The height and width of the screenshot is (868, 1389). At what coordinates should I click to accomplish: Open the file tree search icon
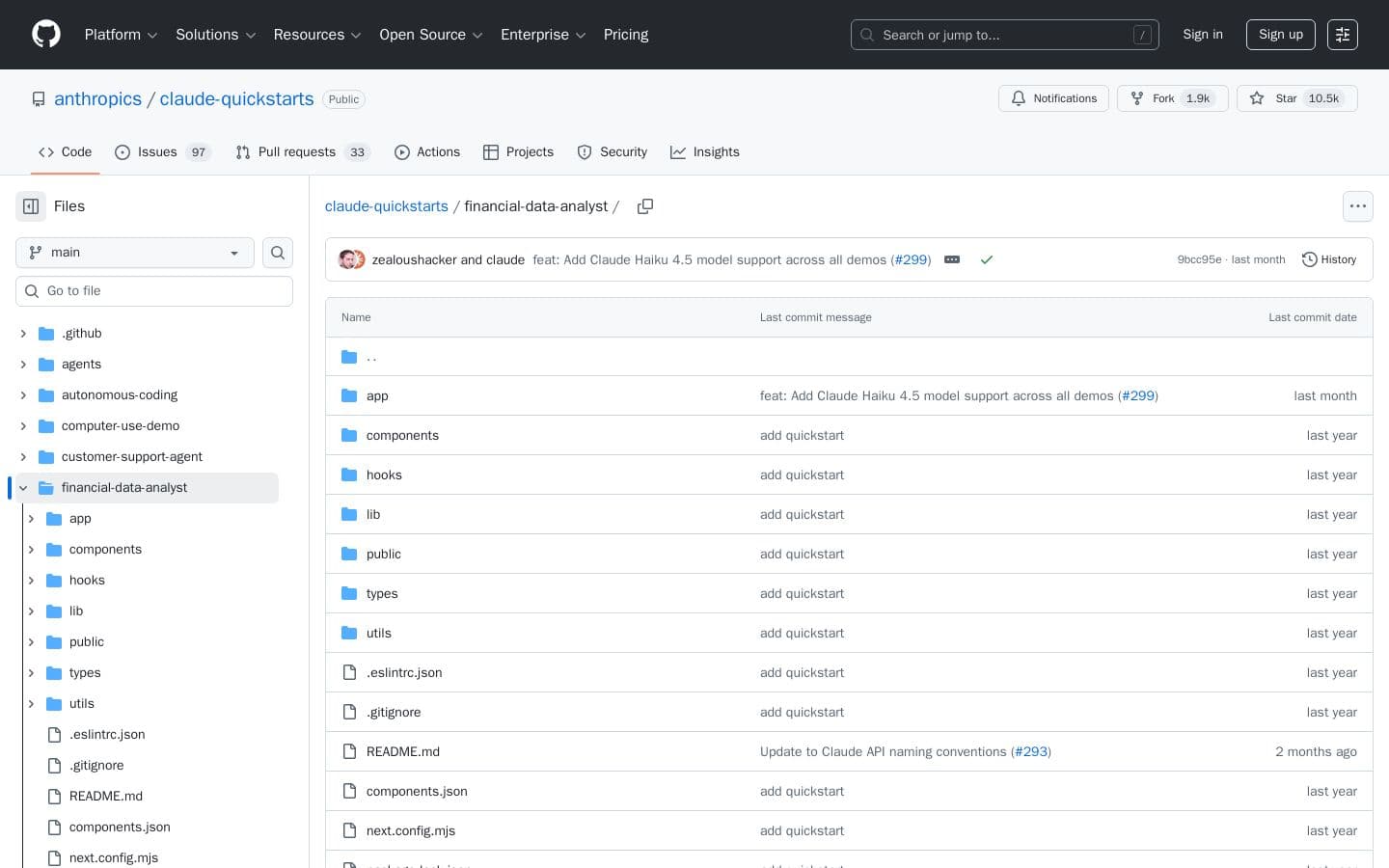coord(278,253)
